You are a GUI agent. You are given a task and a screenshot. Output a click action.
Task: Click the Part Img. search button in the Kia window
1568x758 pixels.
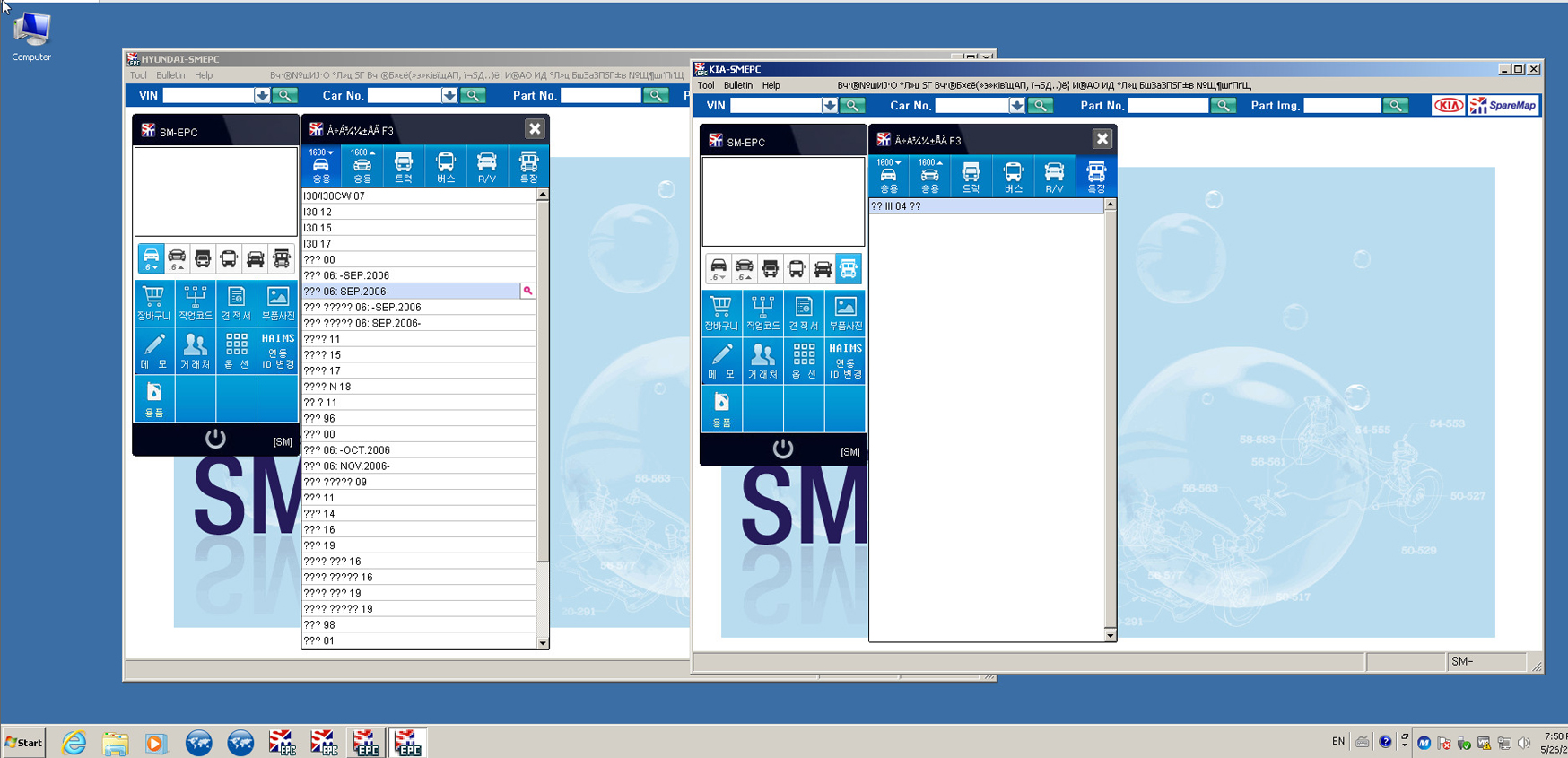pyautogui.click(x=1395, y=106)
